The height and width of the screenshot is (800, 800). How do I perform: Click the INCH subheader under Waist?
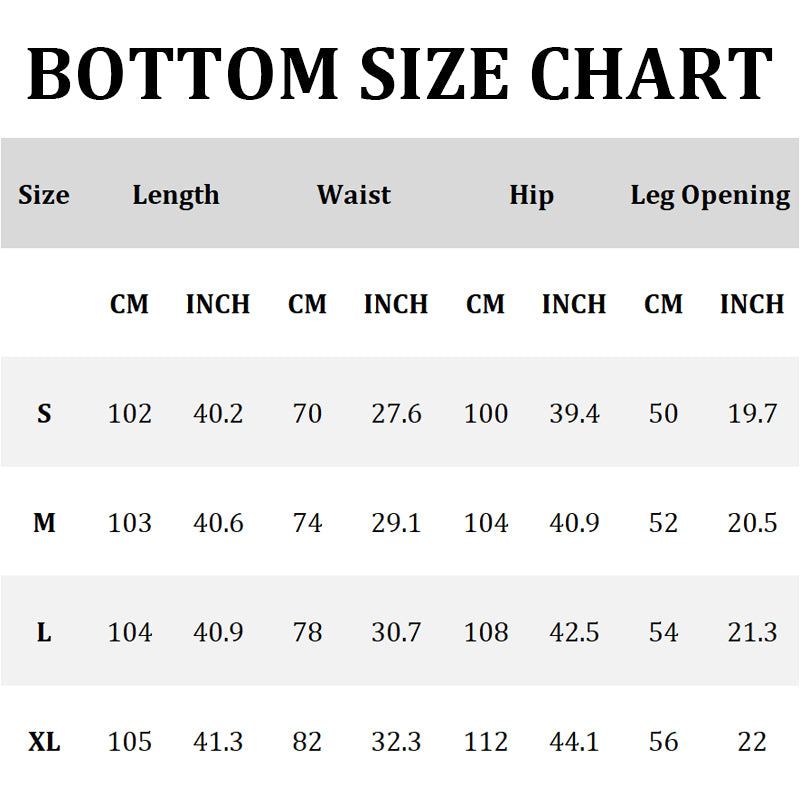point(396,304)
